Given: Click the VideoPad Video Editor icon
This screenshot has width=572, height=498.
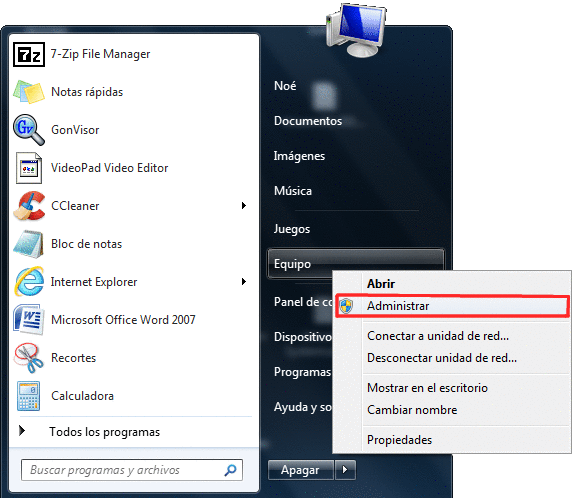Looking at the screenshot, I should coord(29,168).
